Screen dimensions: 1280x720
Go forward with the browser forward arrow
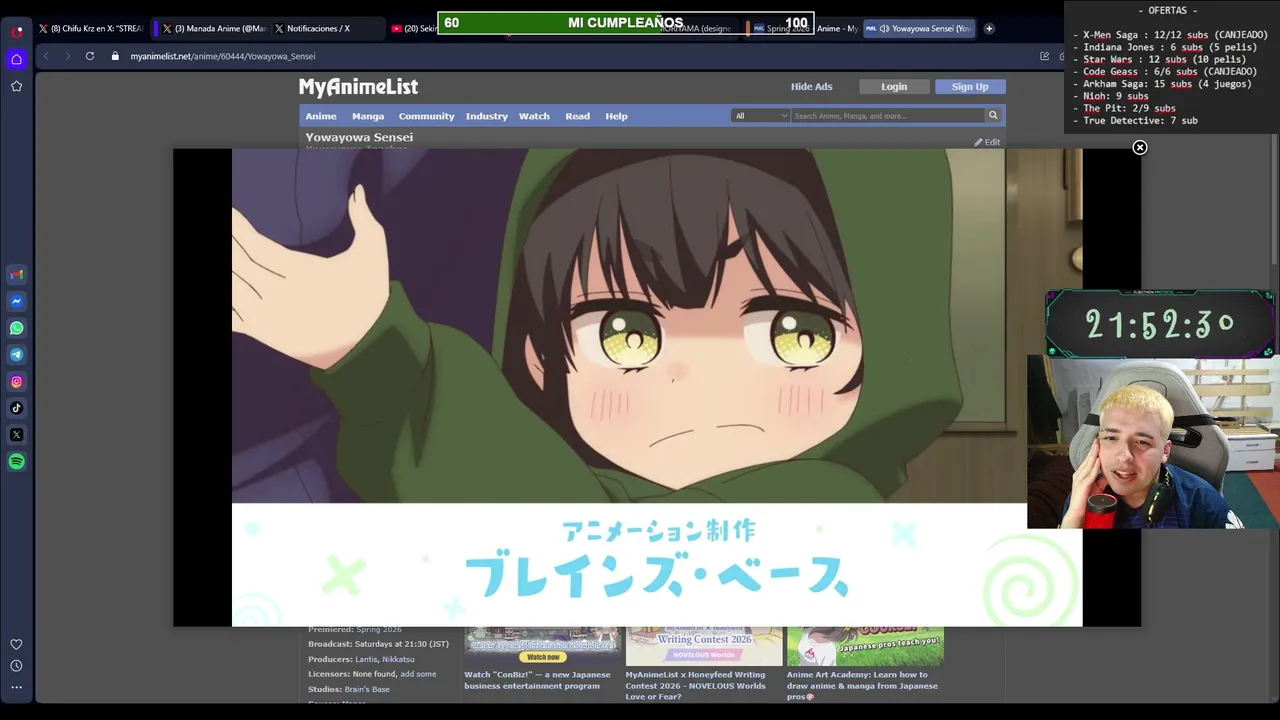67,56
